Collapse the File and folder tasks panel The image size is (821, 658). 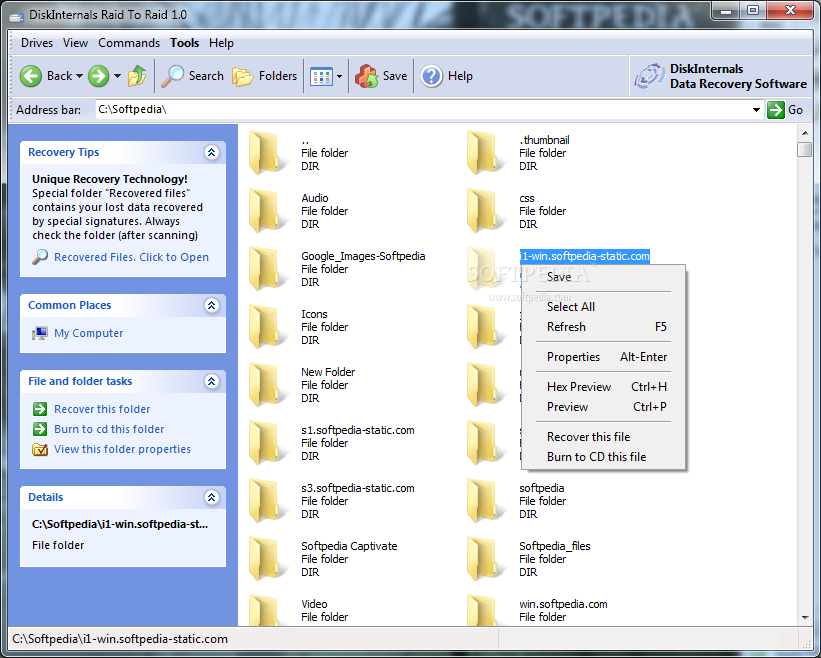click(212, 381)
